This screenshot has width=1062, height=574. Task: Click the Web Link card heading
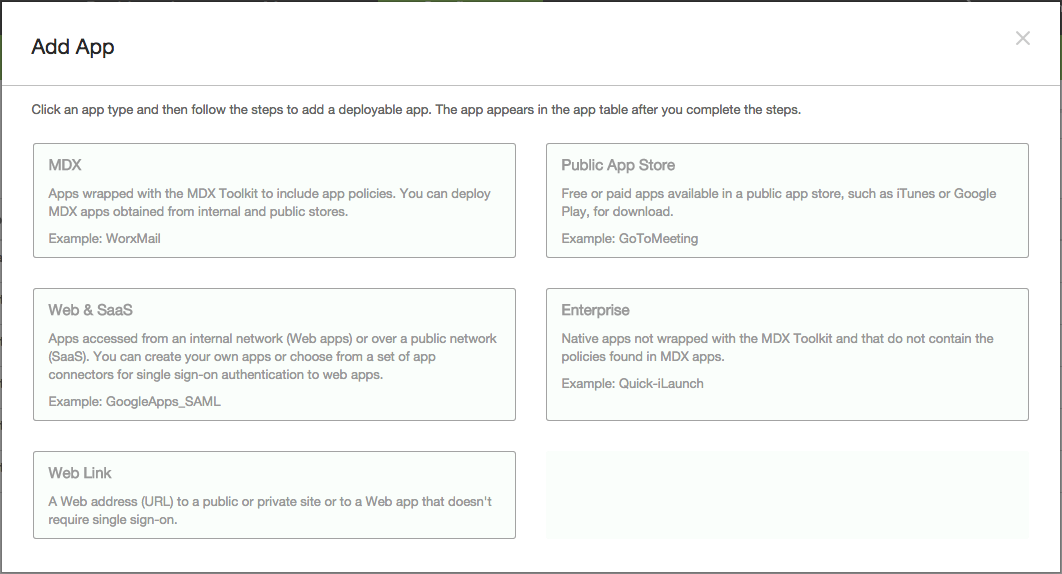(x=80, y=473)
